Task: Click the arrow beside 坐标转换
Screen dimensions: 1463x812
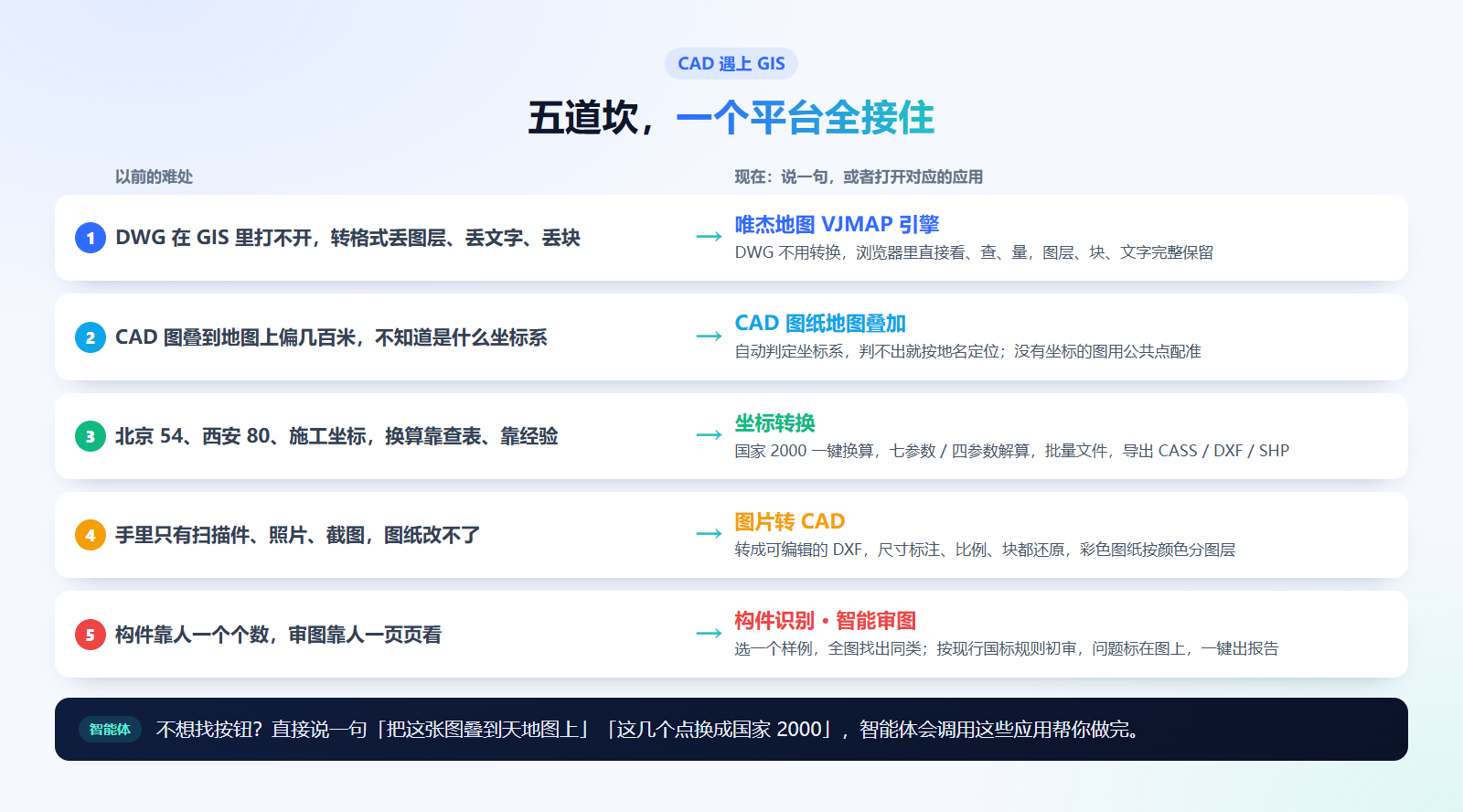Action: tap(709, 435)
